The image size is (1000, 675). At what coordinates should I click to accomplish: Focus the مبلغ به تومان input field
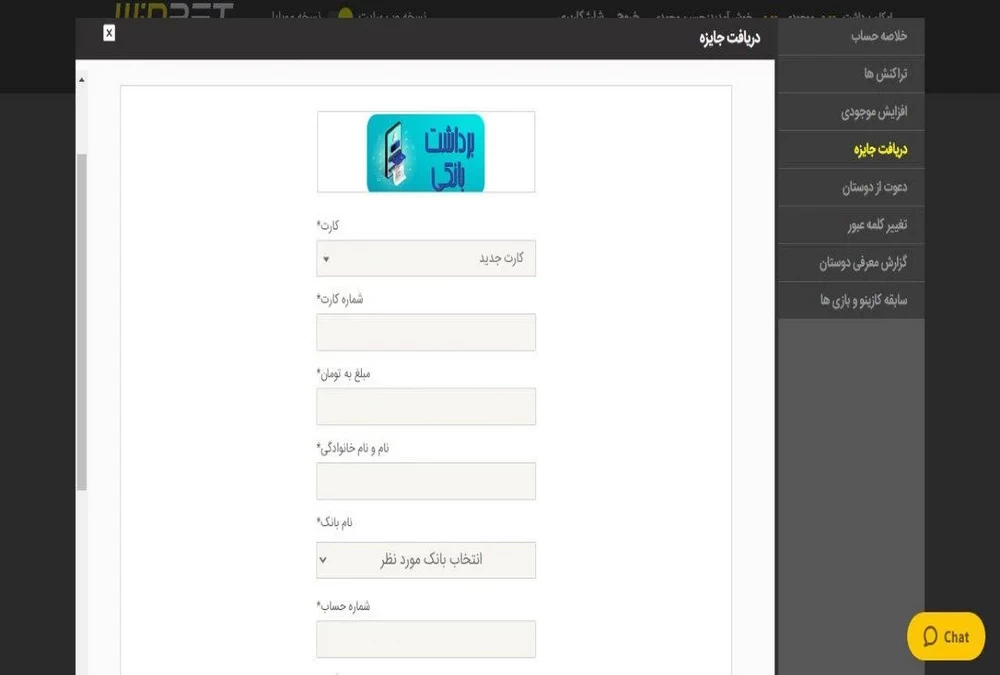coord(426,406)
